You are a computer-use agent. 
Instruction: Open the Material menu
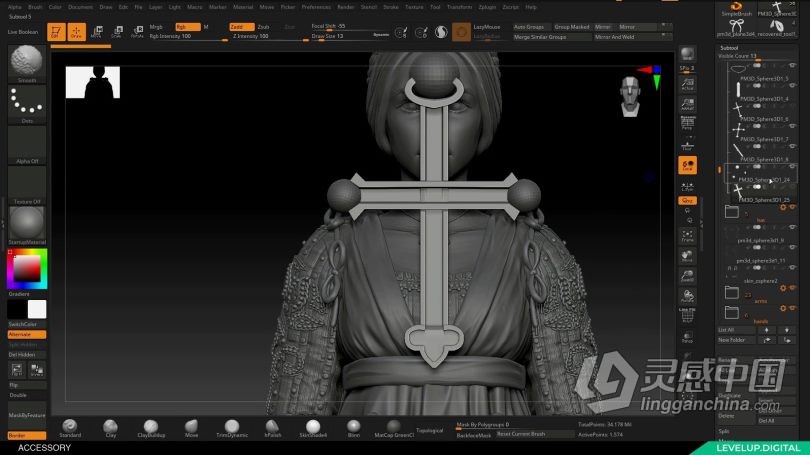243,7
